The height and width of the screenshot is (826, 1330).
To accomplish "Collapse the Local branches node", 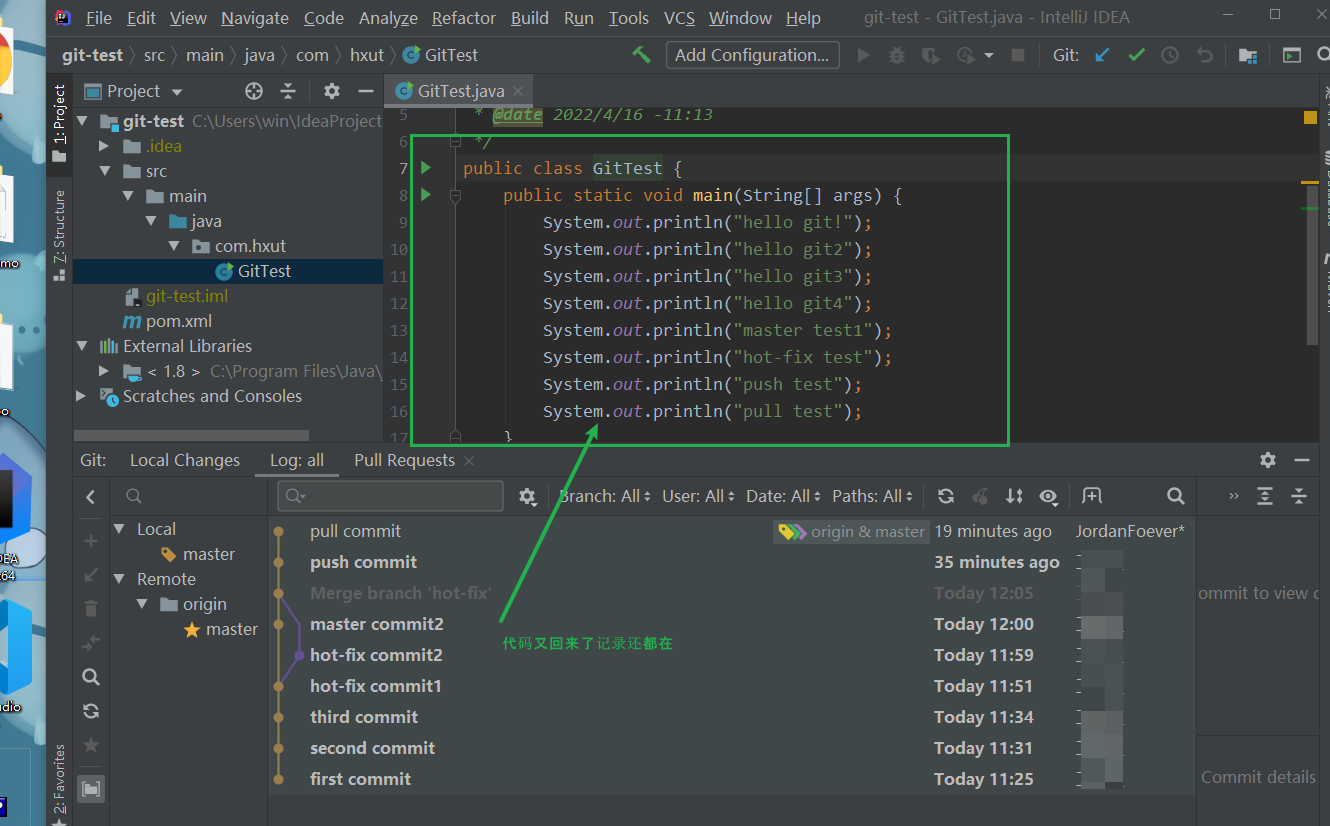I will point(120,529).
